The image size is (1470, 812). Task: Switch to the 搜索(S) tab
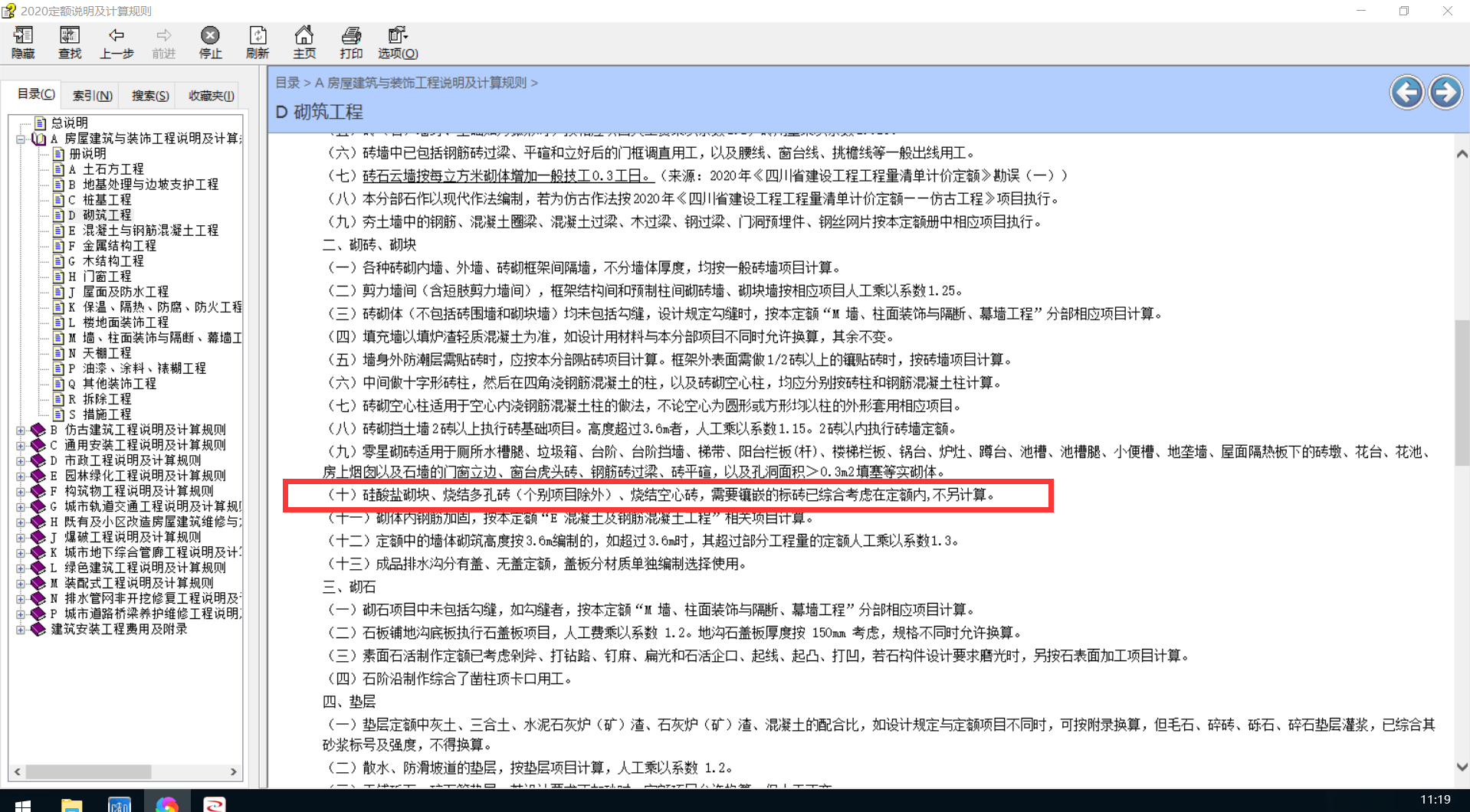point(149,96)
